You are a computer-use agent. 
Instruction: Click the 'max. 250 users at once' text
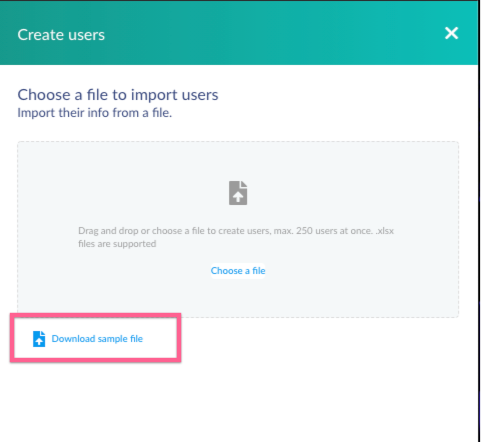323,231
